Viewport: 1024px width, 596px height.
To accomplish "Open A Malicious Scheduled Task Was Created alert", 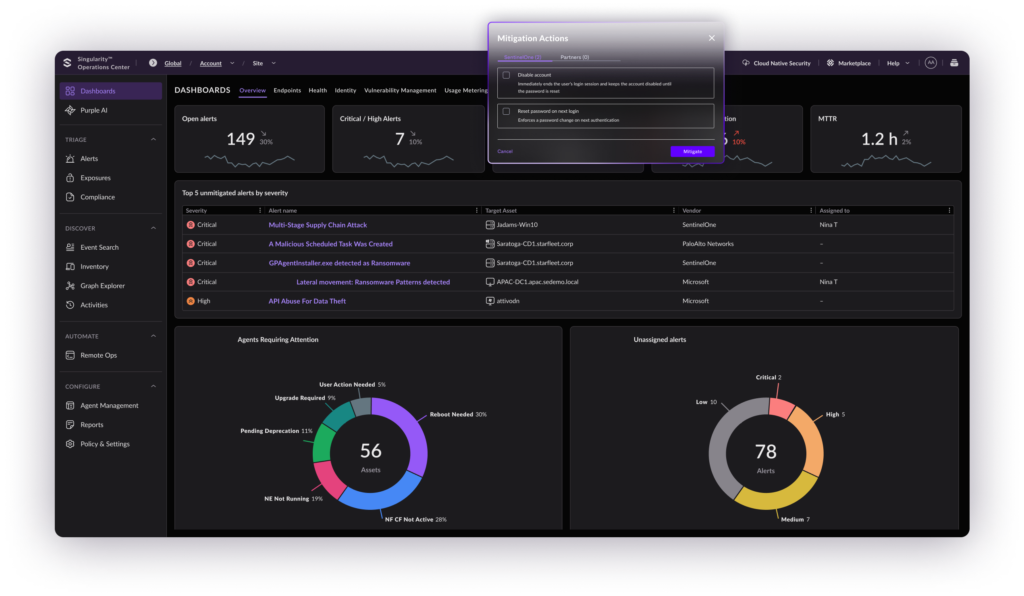I will (330, 243).
